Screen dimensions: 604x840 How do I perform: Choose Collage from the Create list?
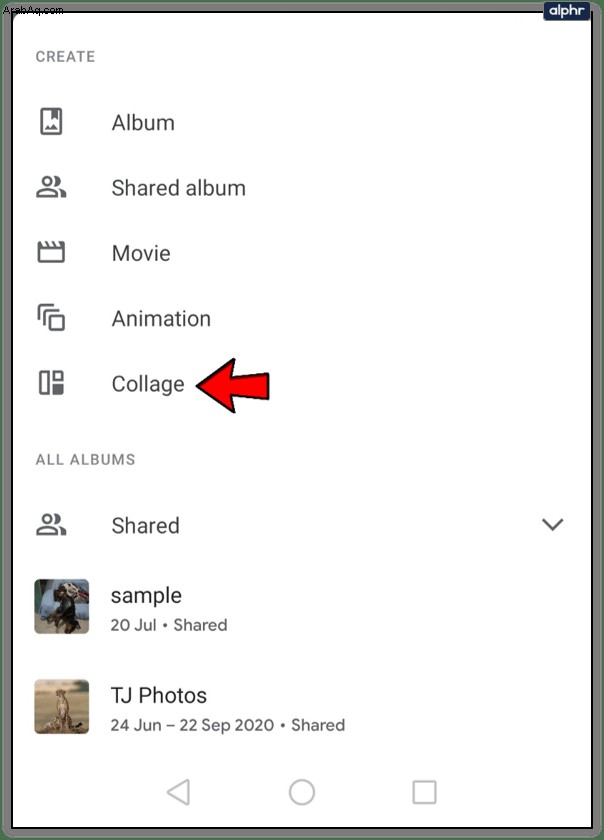[148, 385]
